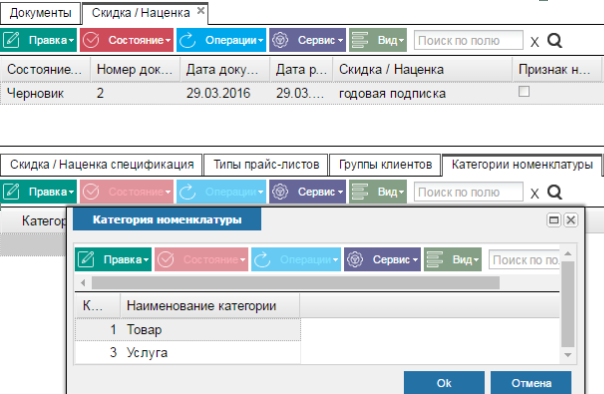
Task: Click the top toolbar magnifier search icon
Action: point(555,40)
